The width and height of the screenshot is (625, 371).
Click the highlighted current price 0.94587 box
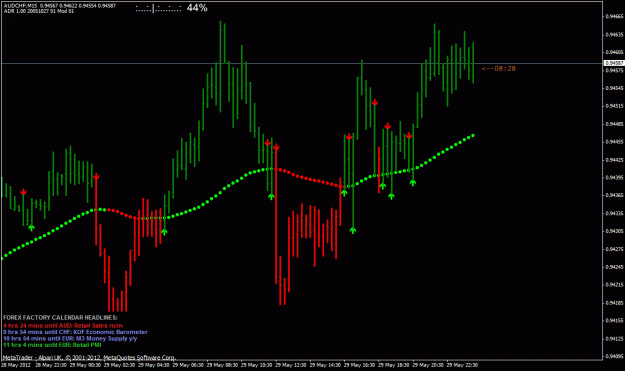pyautogui.click(x=614, y=63)
